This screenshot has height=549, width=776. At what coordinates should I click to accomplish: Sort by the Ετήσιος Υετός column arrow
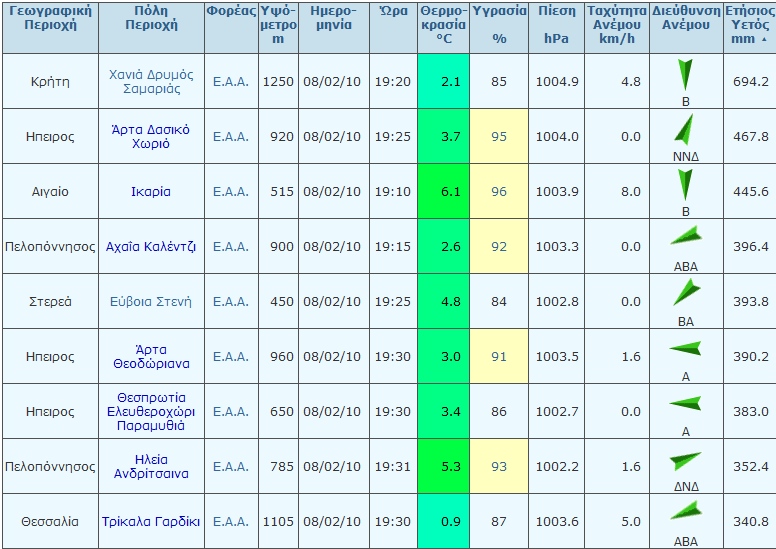point(766,40)
